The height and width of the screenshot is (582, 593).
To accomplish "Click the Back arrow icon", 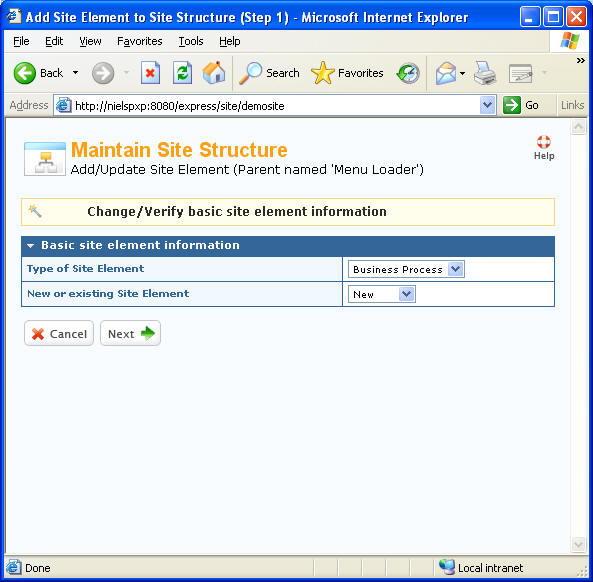I will click(25, 73).
